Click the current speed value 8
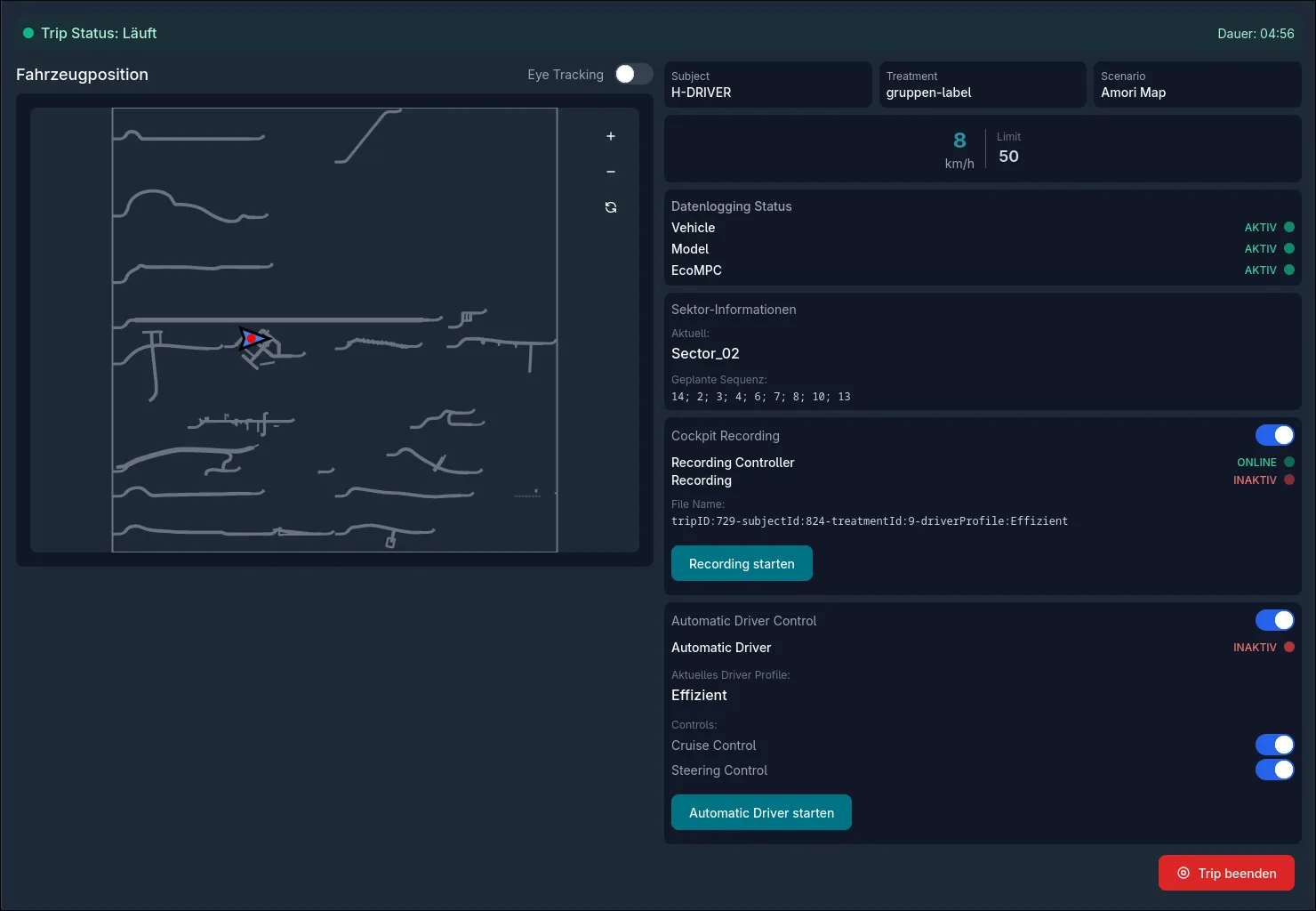 coord(959,141)
